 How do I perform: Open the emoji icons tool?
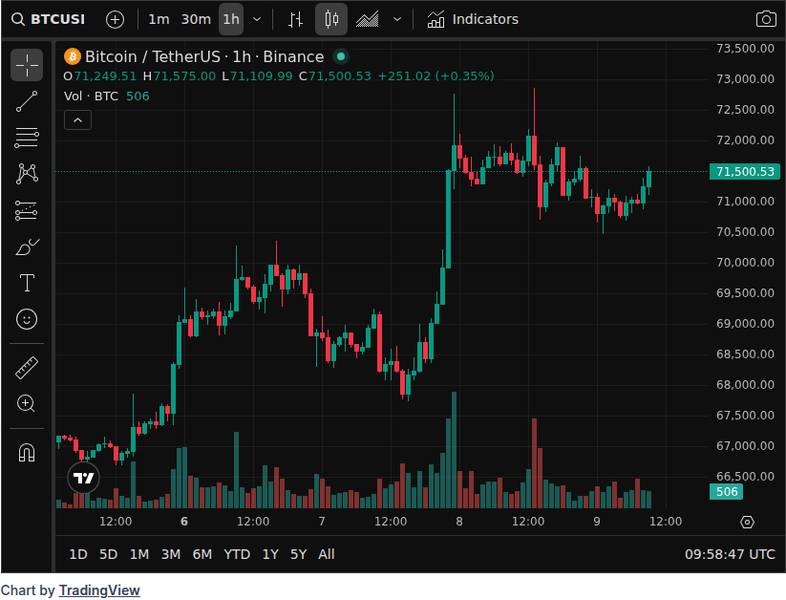click(x=27, y=319)
